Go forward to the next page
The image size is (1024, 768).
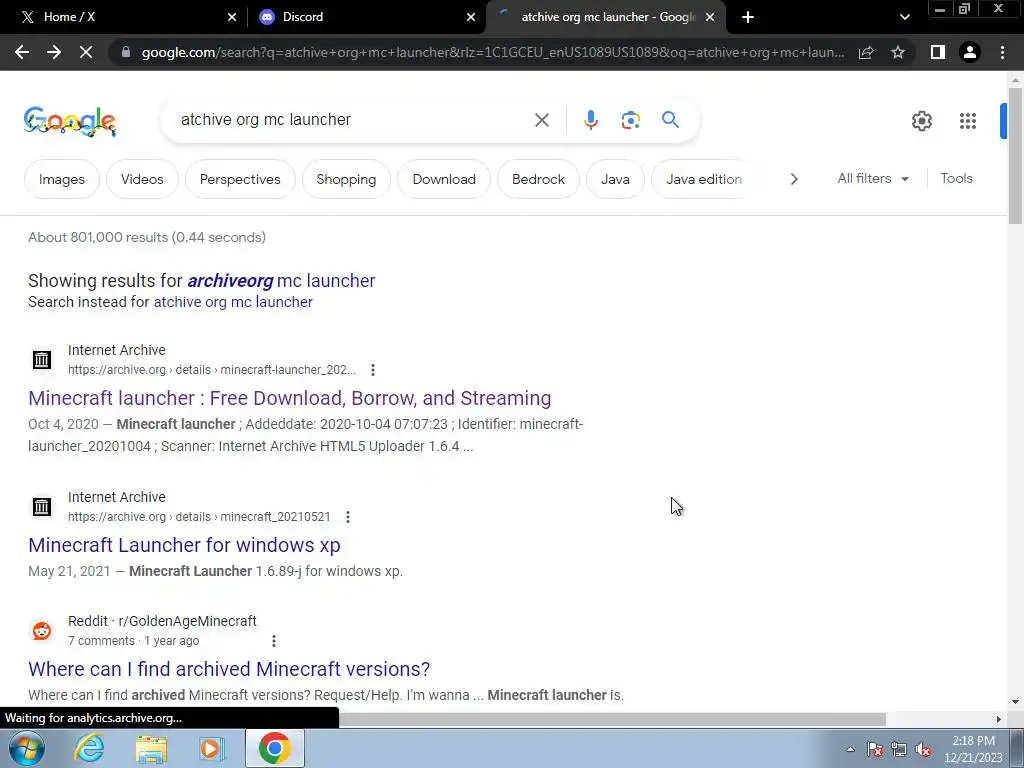(54, 52)
